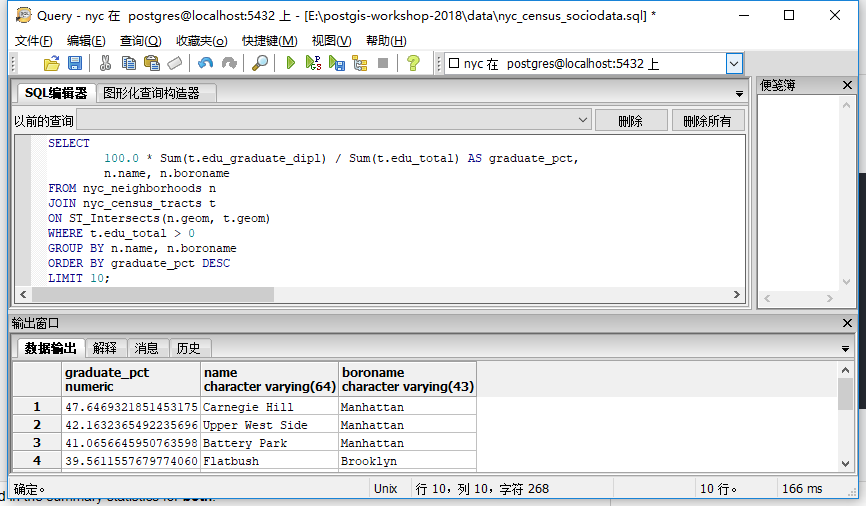Clear the edit window with the eraser icon
Viewport: 866px width, 506px height.
(175, 64)
